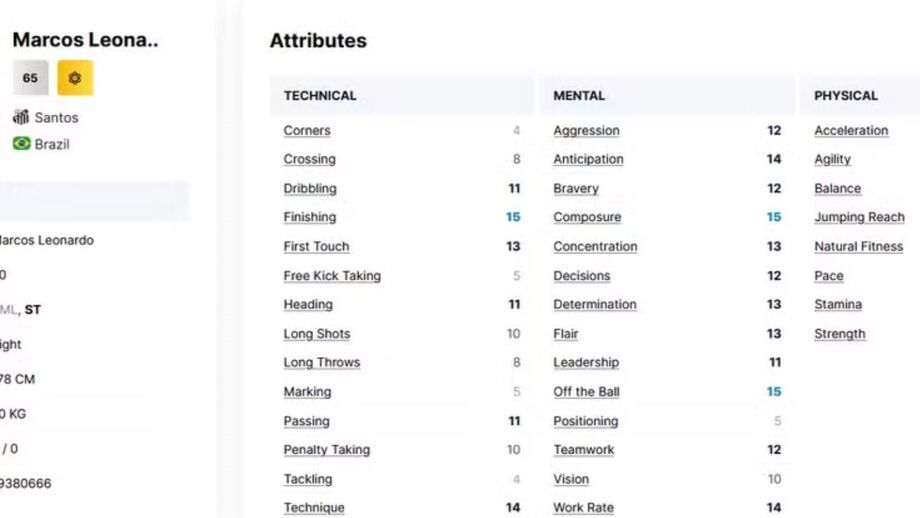Open the Composure attribute link
920x518 pixels.
coord(587,217)
